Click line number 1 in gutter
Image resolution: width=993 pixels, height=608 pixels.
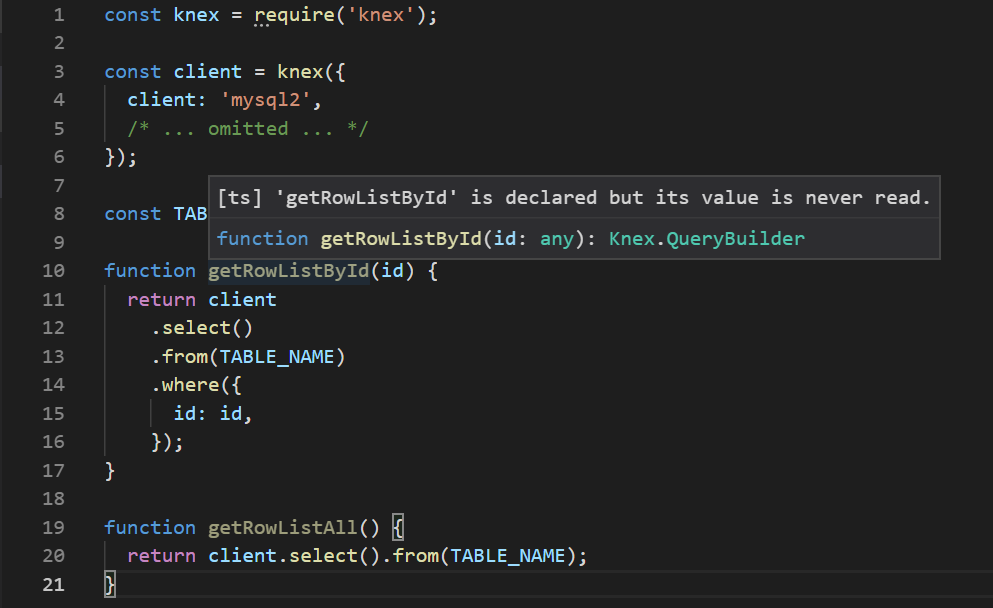(59, 15)
